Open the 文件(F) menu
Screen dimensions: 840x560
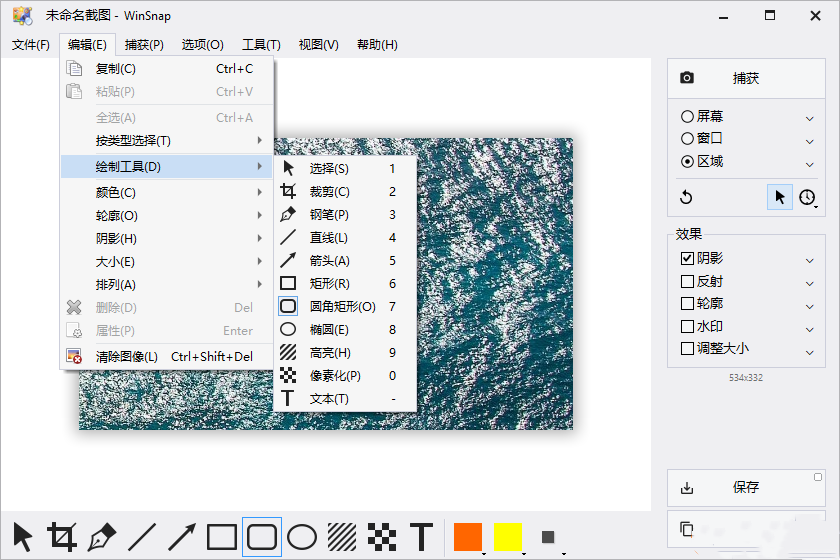[x=31, y=44]
